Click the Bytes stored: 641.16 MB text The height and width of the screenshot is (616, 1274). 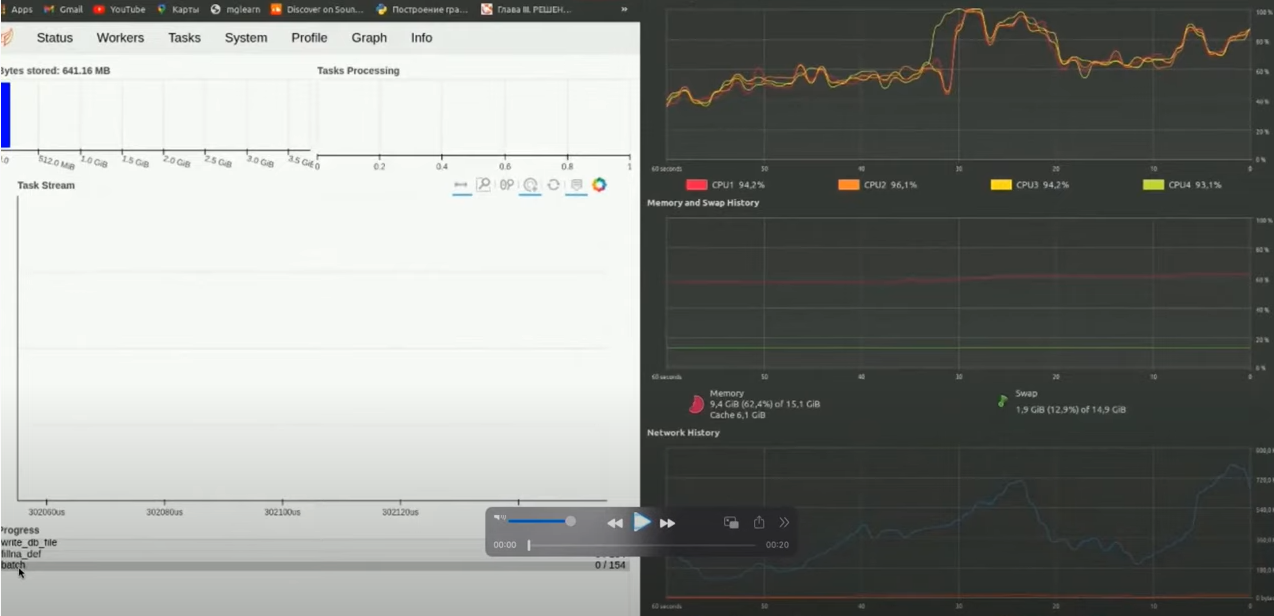(x=55, y=71)
